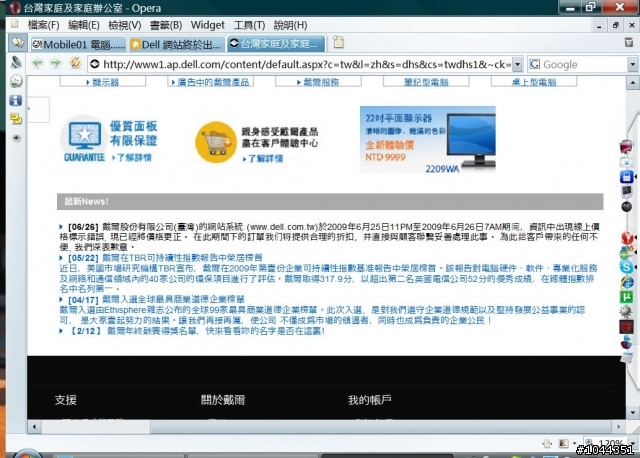
Task: Reload the page with the orange refresh icon
Action: click(75, 62)
